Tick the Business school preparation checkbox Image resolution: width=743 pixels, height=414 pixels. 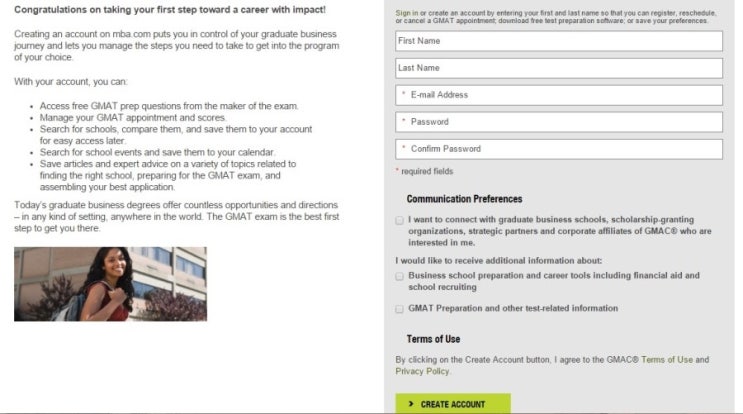coord(400,275)
